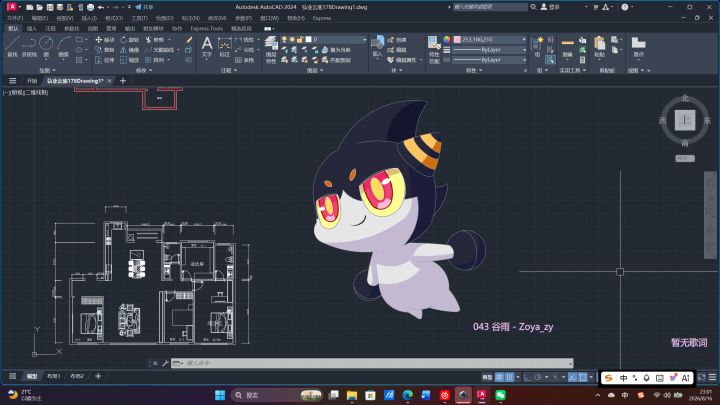Image resolution: width=720 pixels, height=405 pixels.
Task: Choose the Array (阵列) tool
Action: coord(155,60)
